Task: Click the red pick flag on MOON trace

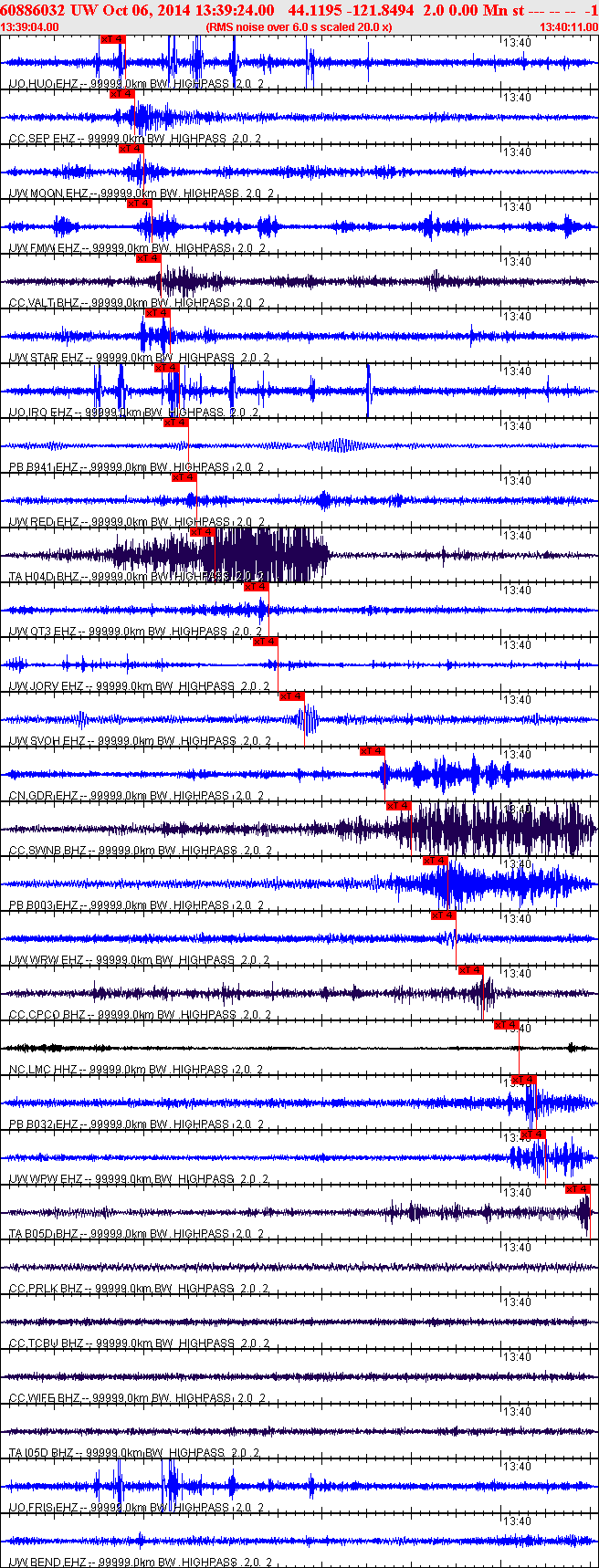Action: pos(131,149)
